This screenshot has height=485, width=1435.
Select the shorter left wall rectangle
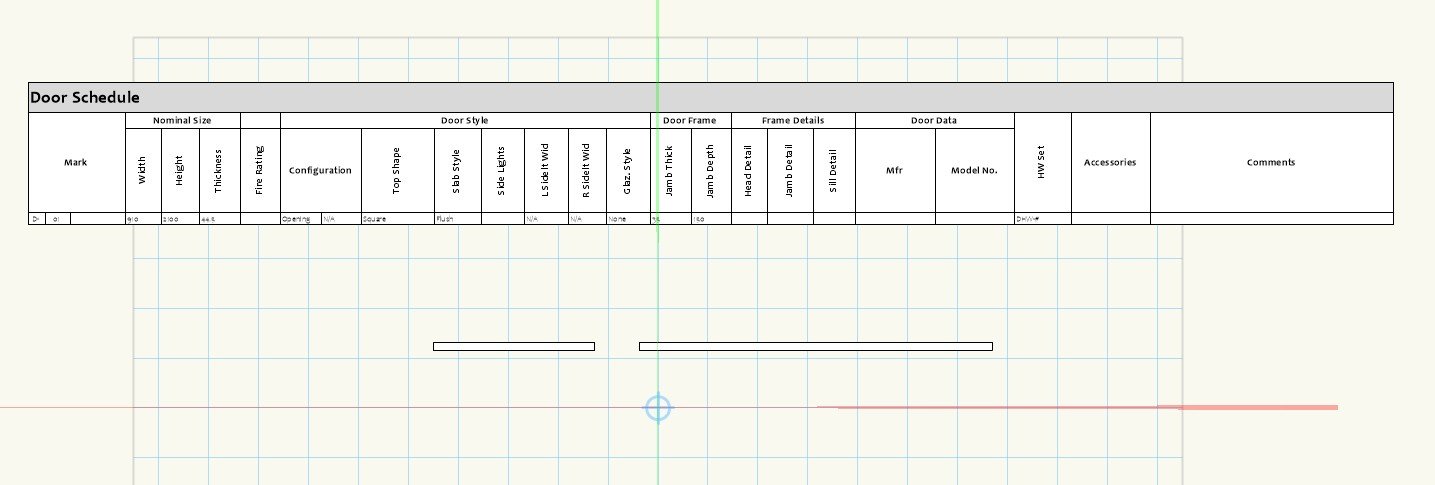click(513, 347)
